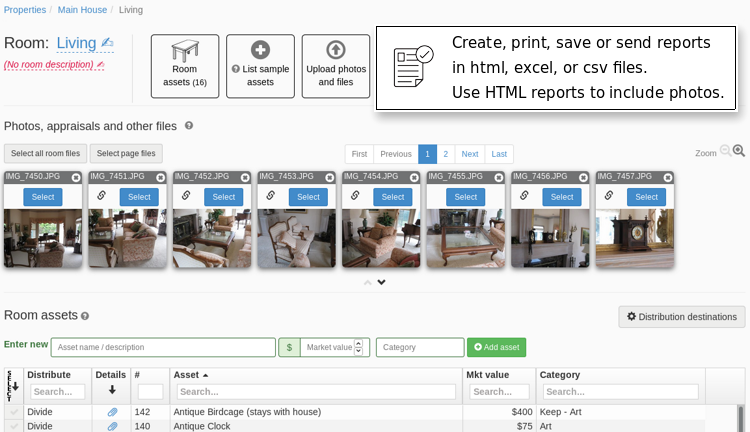Remove IMG_7450.JPG using its X icon
The image size is (750, 432).
click(x=76, y=177)
